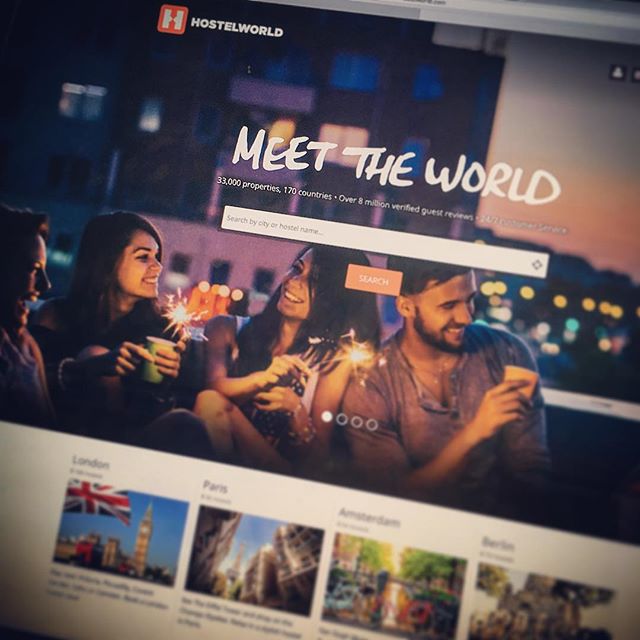Select the fourth carousel dot
This screenshot has width=640, height=640.
coord(372,425)
